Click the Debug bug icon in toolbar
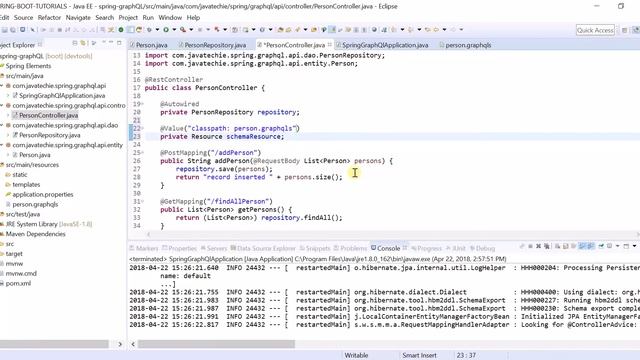Screen dimensions: 640x360 coord(149,30)
